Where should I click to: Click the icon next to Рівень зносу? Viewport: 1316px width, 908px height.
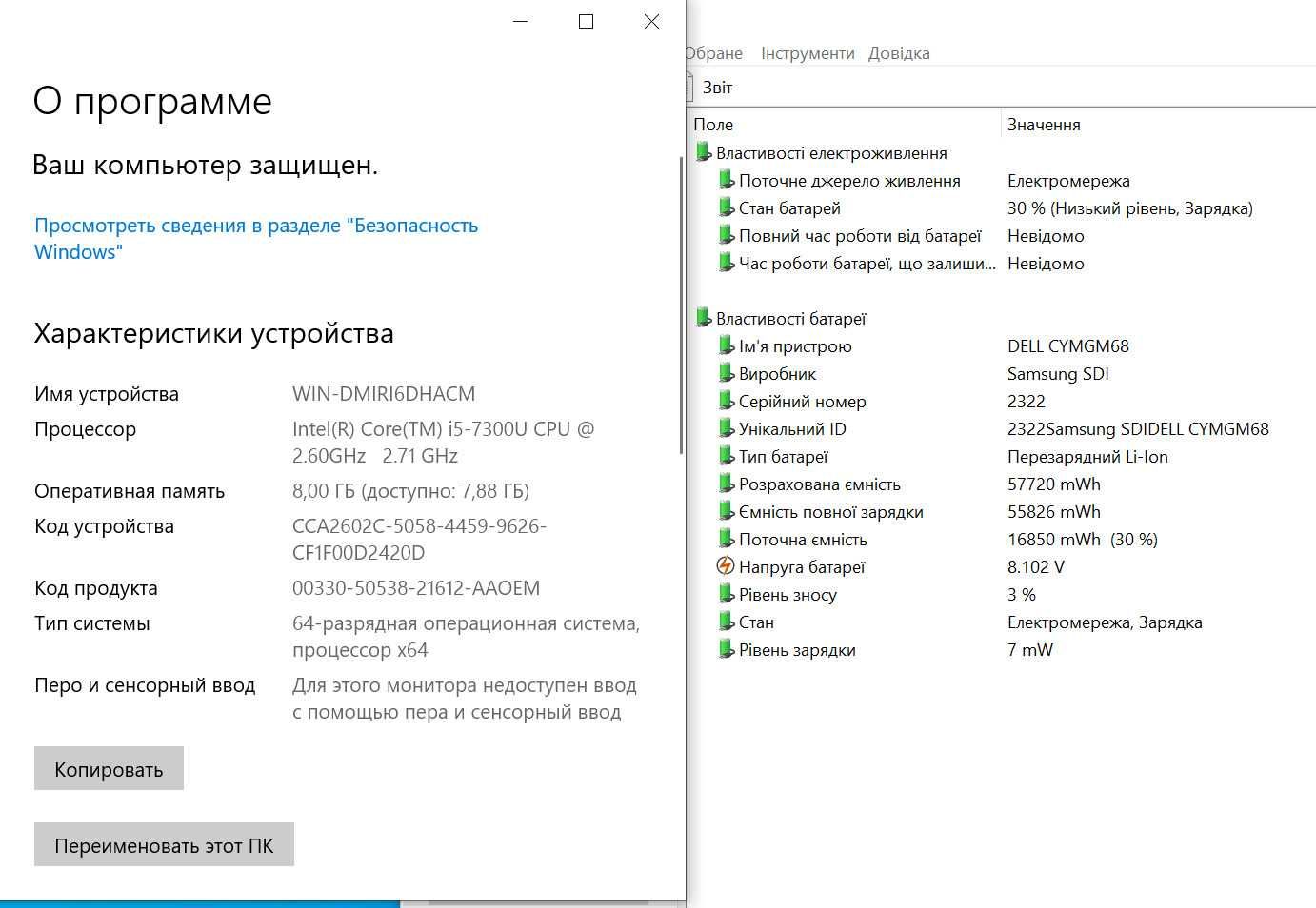point(727,594)
